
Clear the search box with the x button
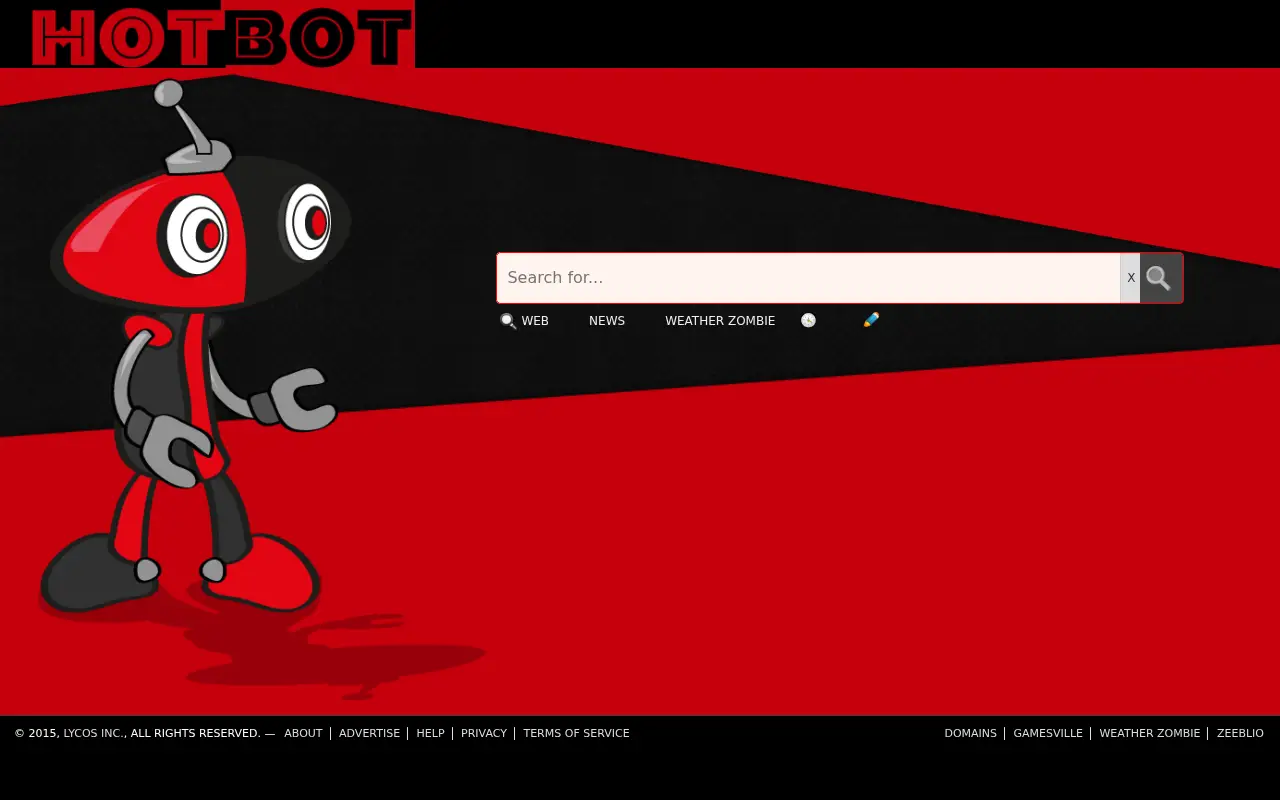[x=1130, y=278]
